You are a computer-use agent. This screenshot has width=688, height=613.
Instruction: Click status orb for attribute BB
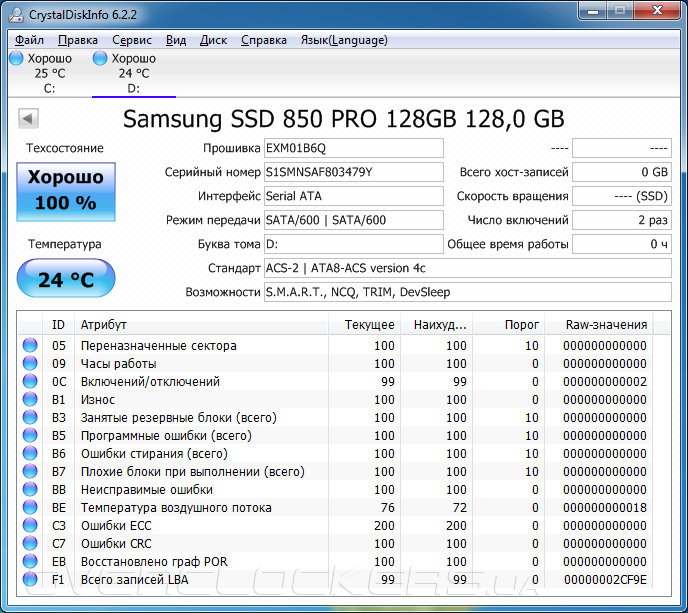point(30,489)
